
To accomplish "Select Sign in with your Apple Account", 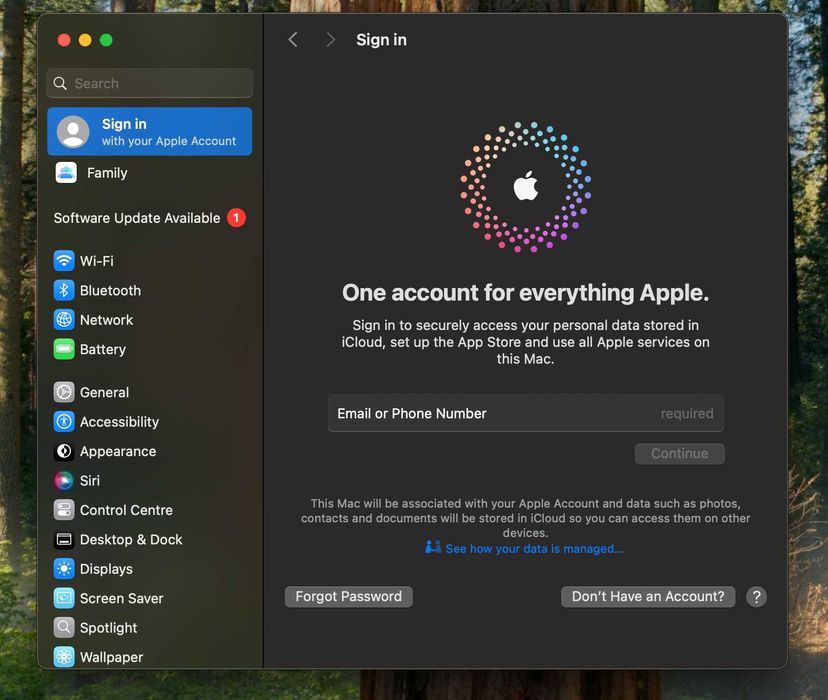I will click(149, 131).
